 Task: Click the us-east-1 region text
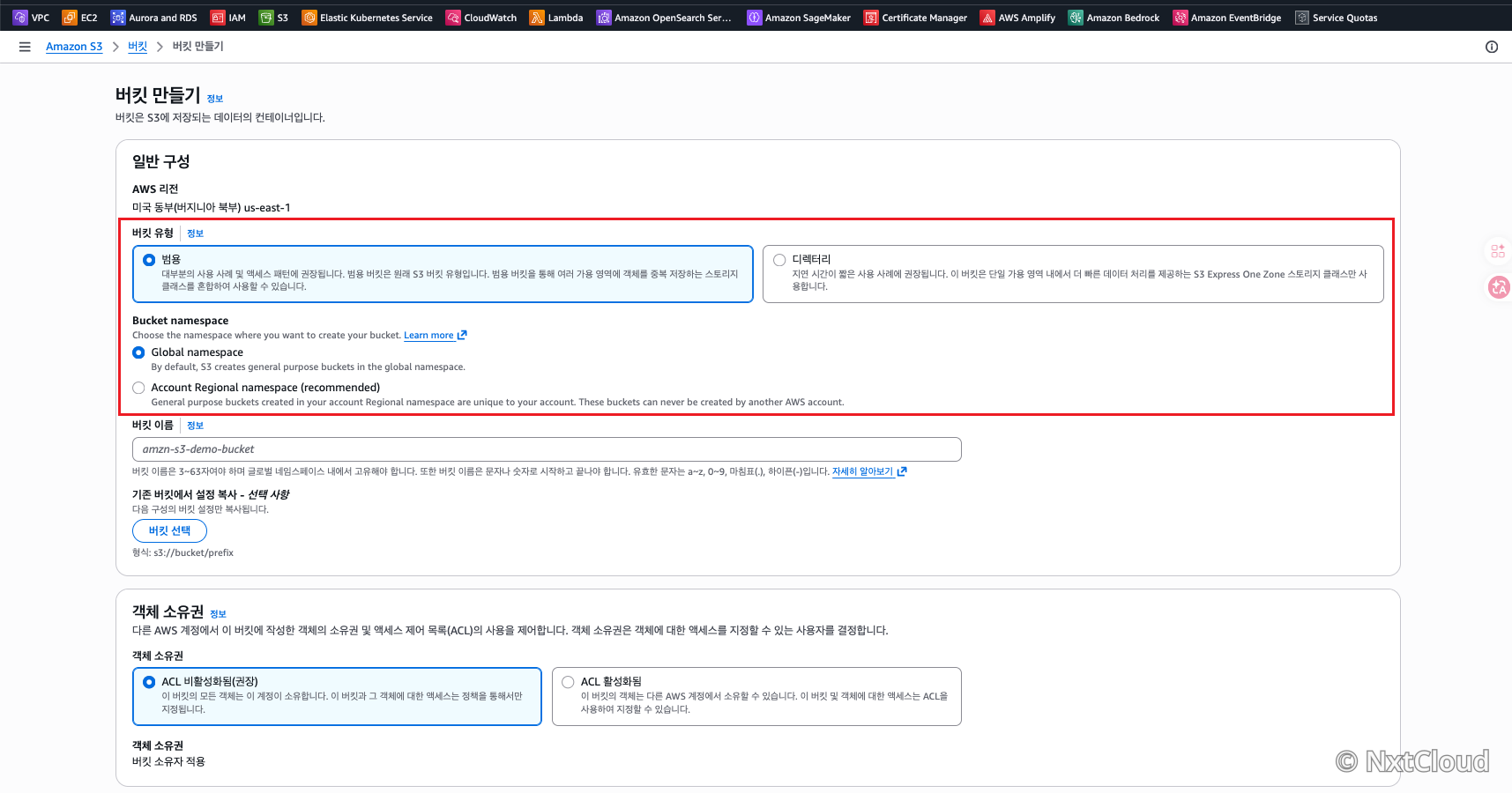267,208
